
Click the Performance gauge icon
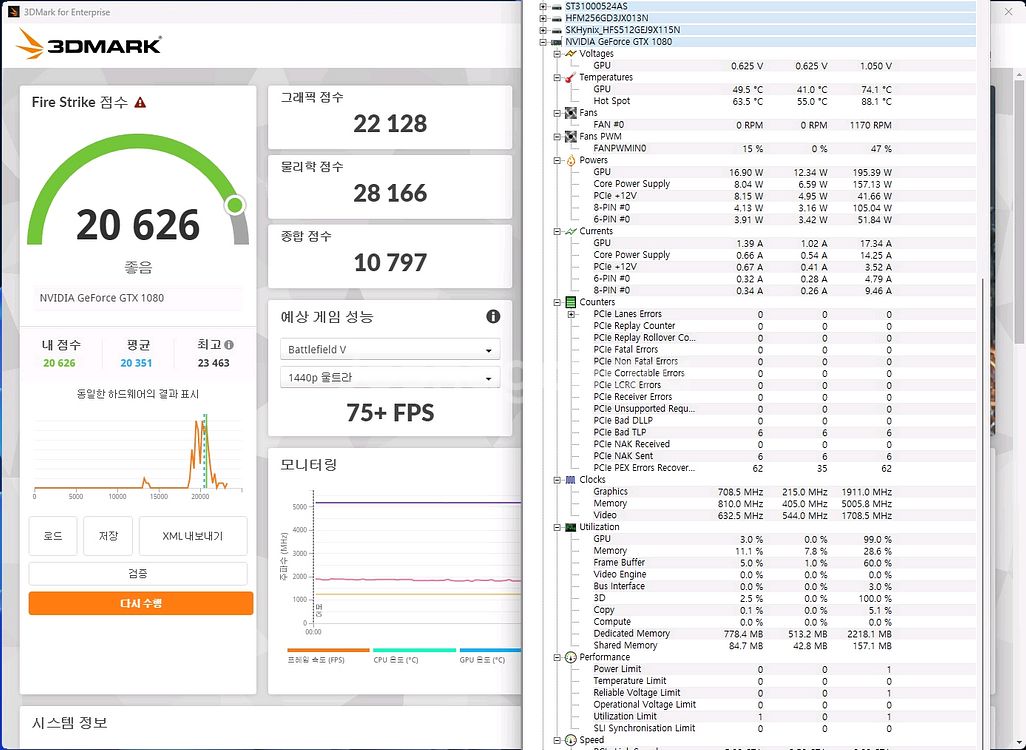click(x=571, y=657)
